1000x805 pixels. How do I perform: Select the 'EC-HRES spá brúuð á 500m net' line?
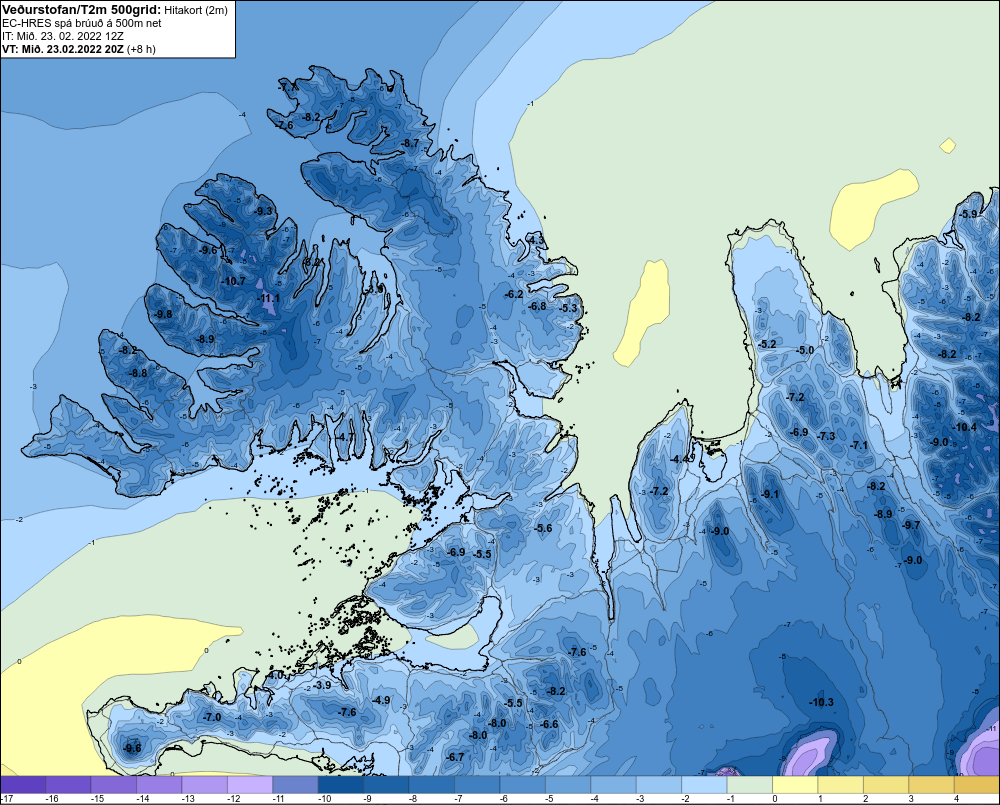[x=82, y=23]
